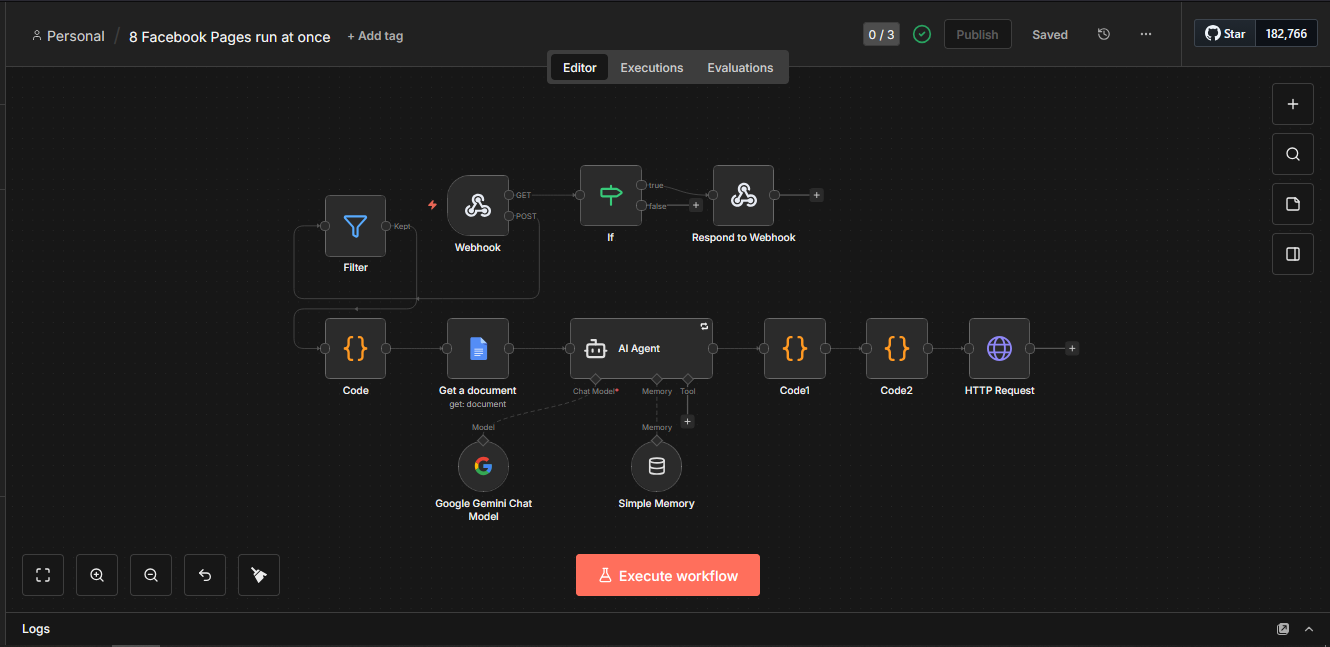
Task: Open the AI Agent node
Action: [x=641, y=348]
